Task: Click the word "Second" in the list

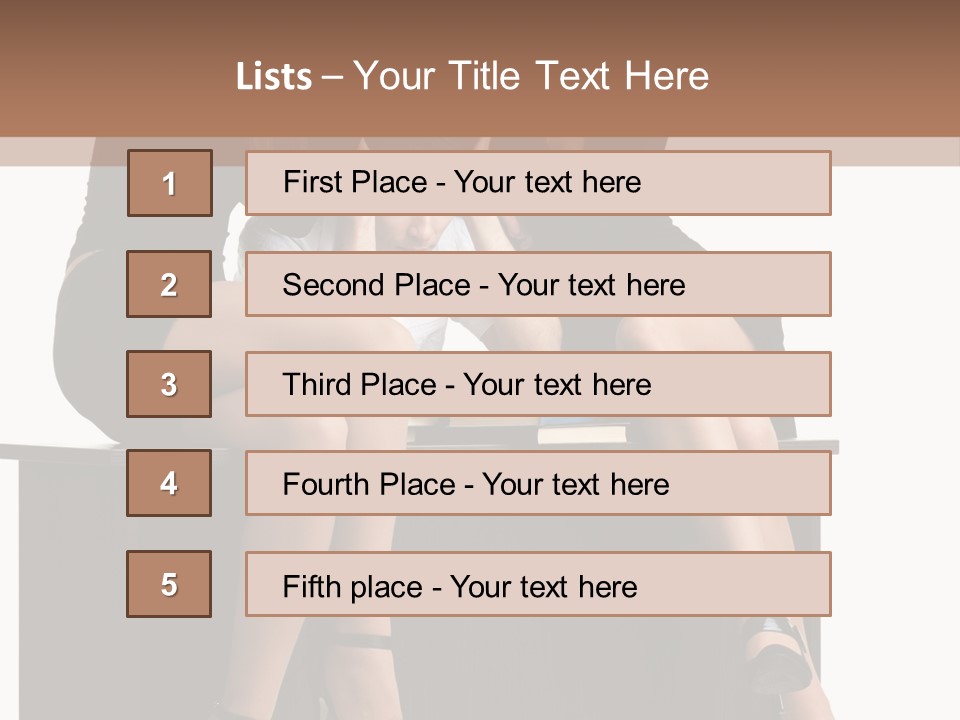Action: (333, 285)
